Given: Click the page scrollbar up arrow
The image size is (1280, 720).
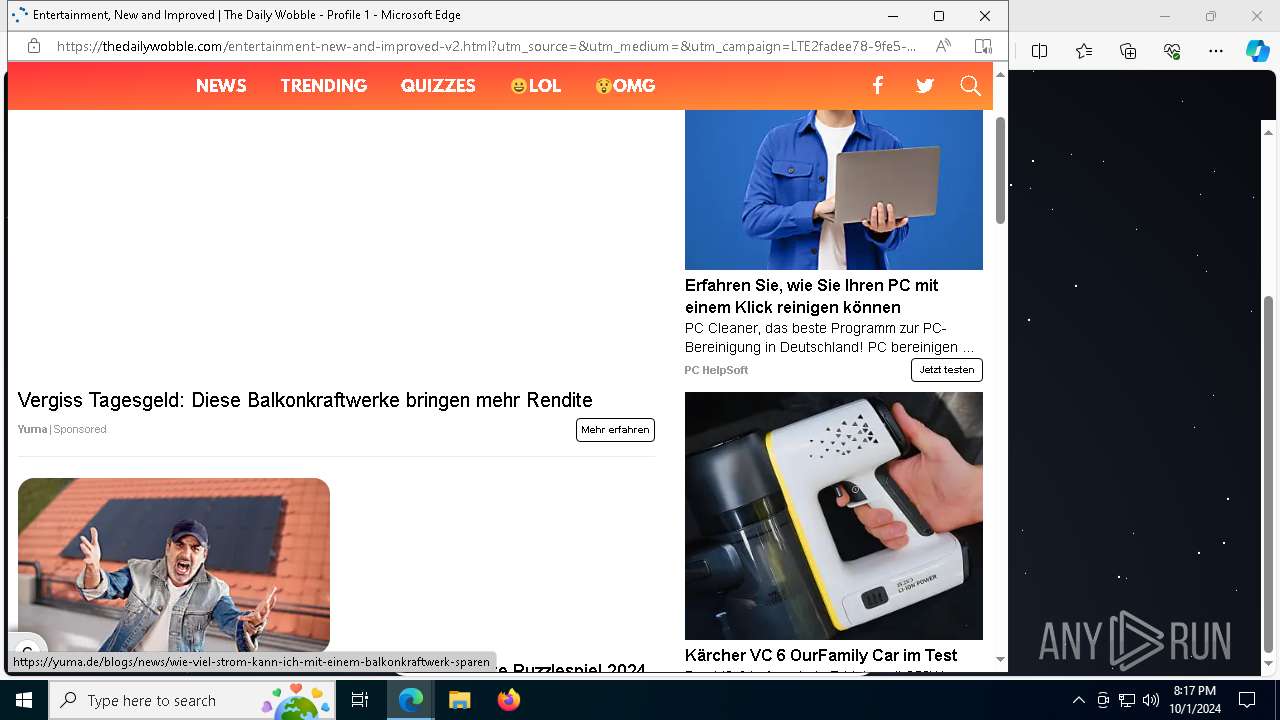Looking at the screenshot, I should pos(1000,75).
